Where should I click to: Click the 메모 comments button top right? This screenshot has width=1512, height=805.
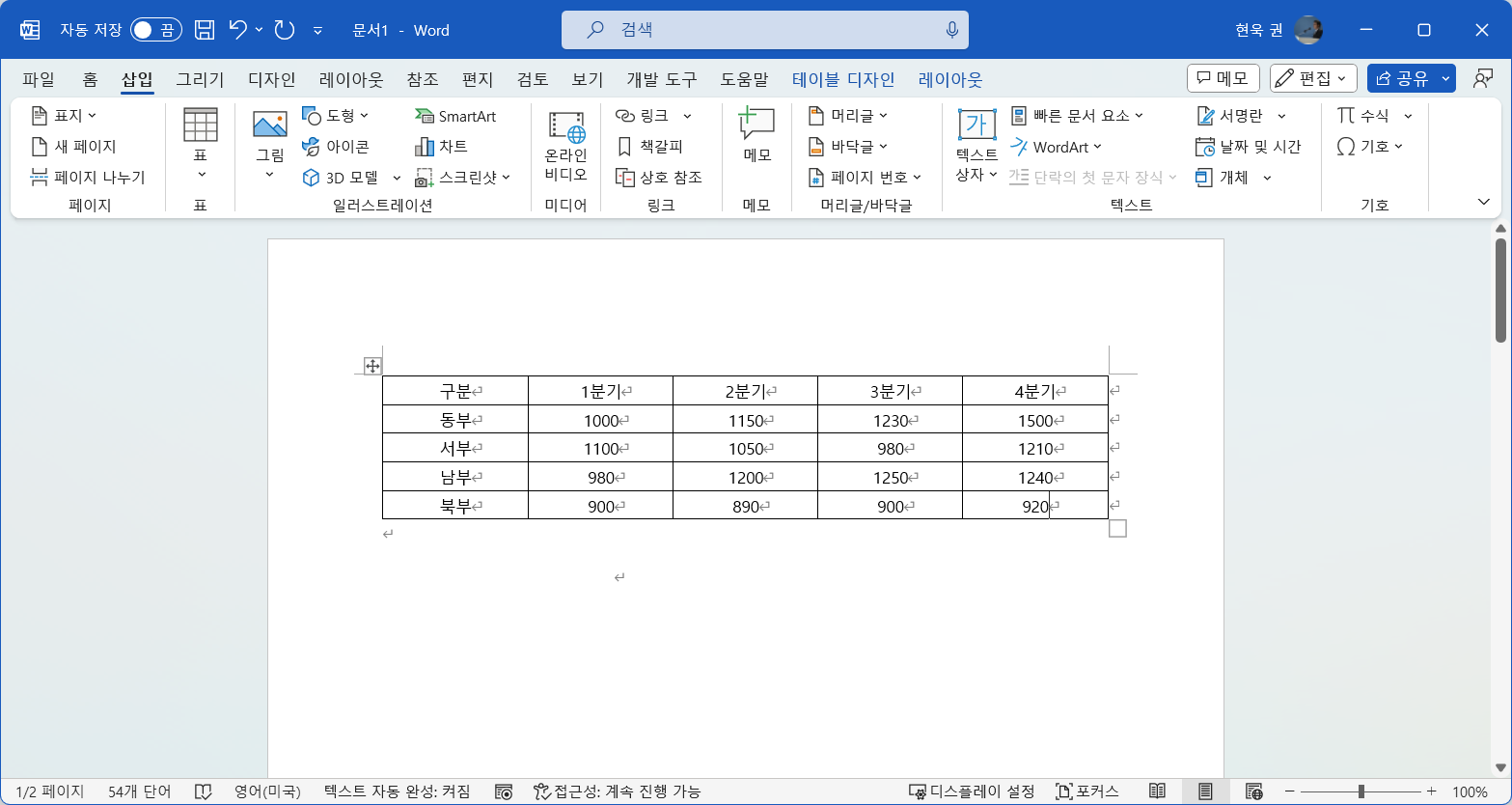pos(1223,78)
